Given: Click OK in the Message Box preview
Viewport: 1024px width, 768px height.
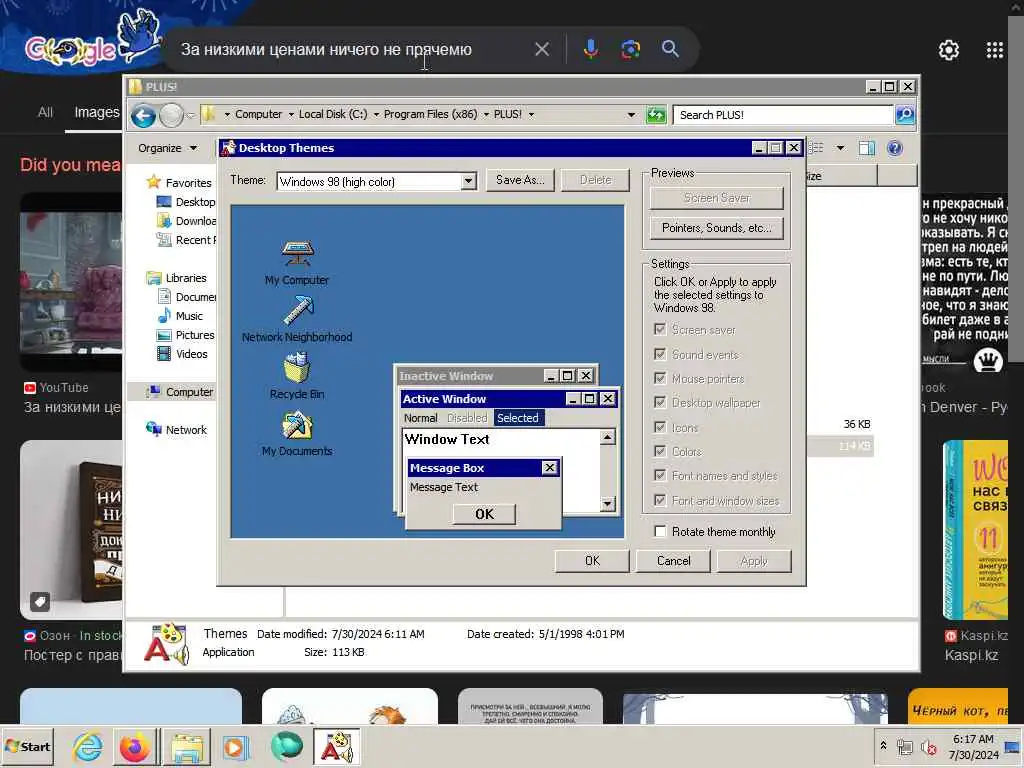Looking at the screenshot, I should click(x=485, y=514).
